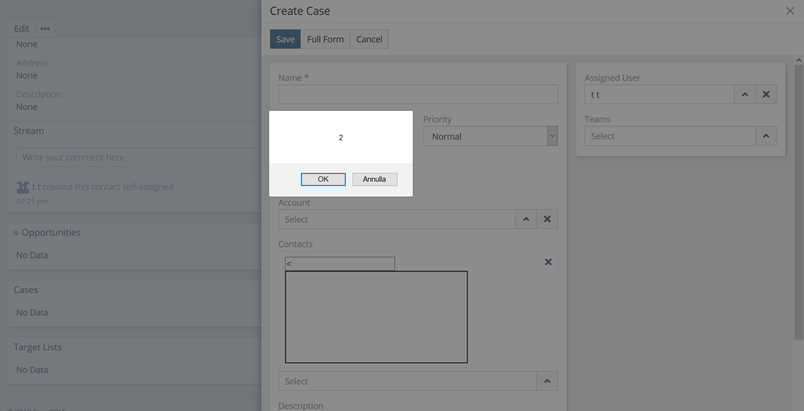Click the Create Case panel scrollbar

coord(799,202)
